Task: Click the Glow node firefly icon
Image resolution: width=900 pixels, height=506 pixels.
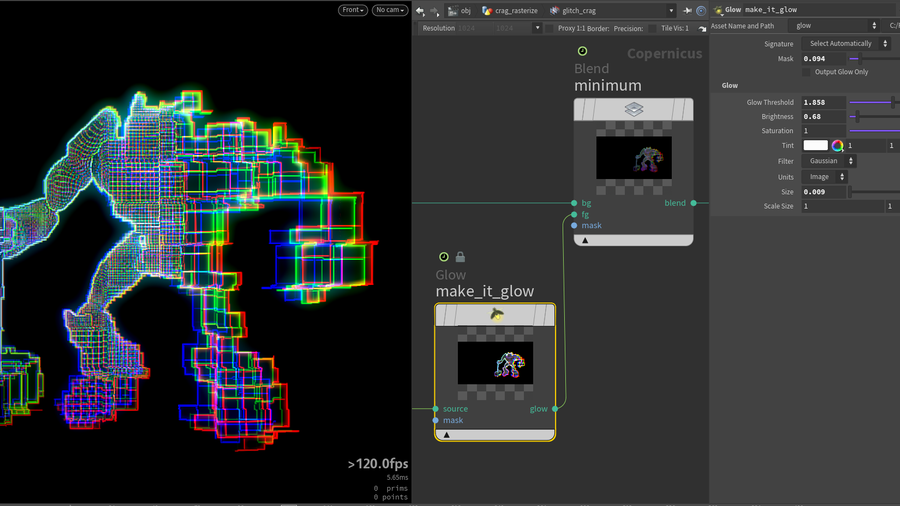Action: point(496,314)
